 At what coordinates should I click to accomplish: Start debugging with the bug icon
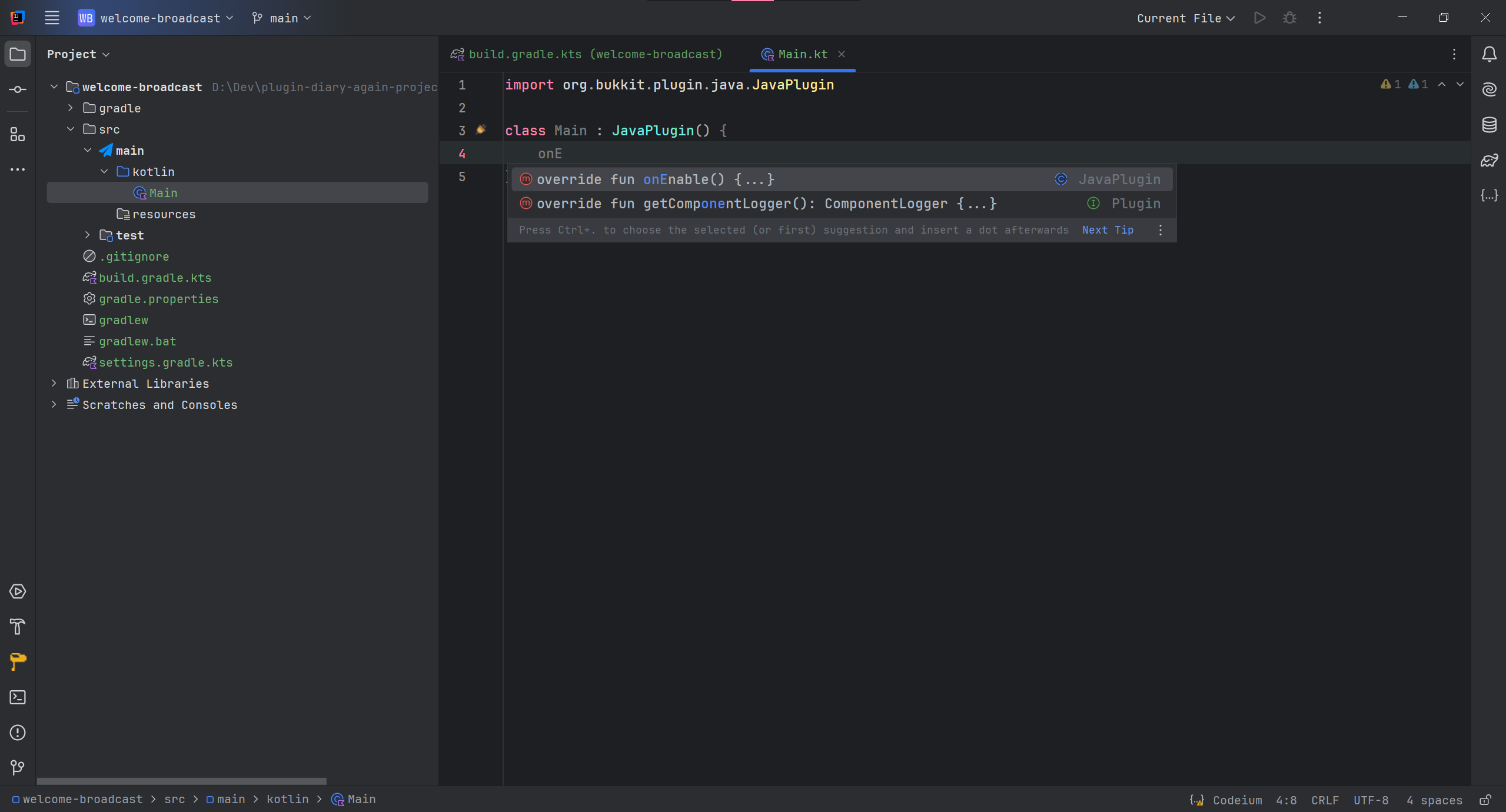pos(1289,18)
